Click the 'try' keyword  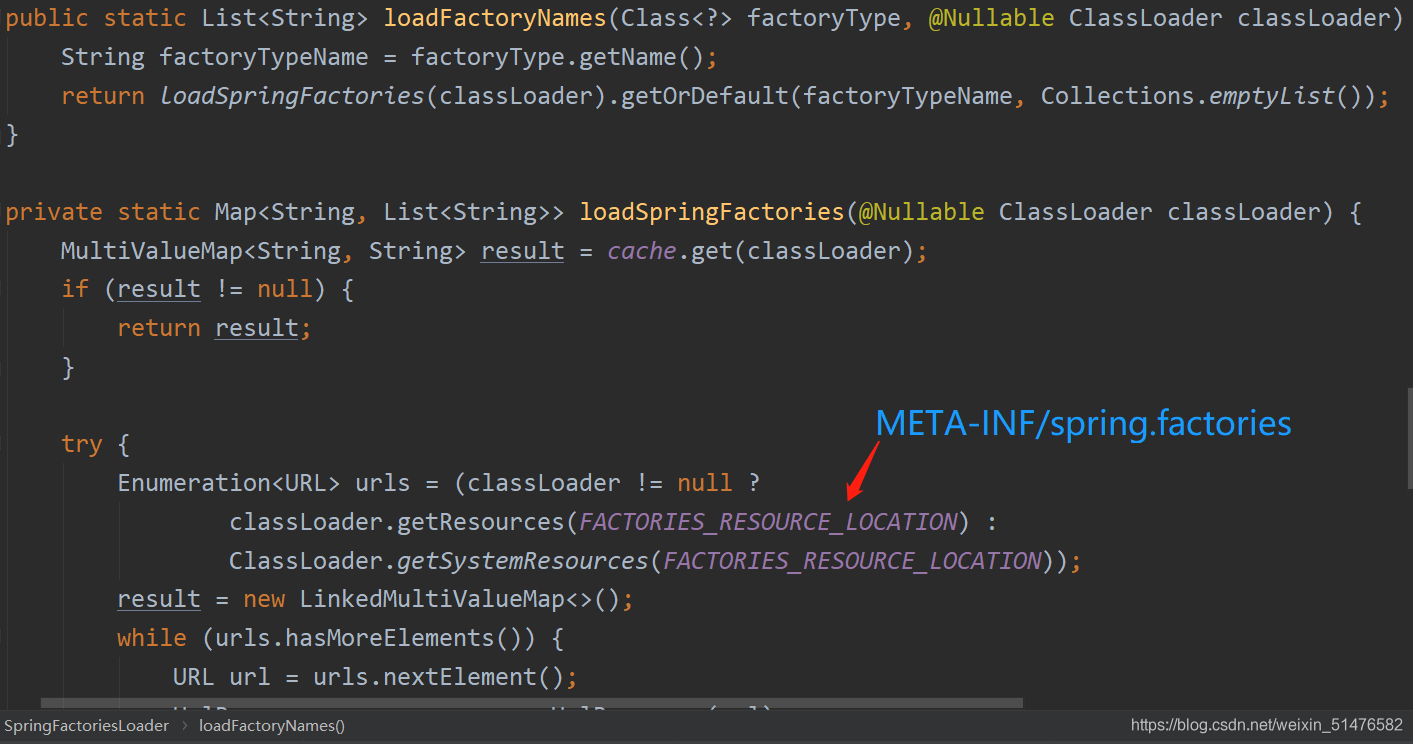coord(82,444)
